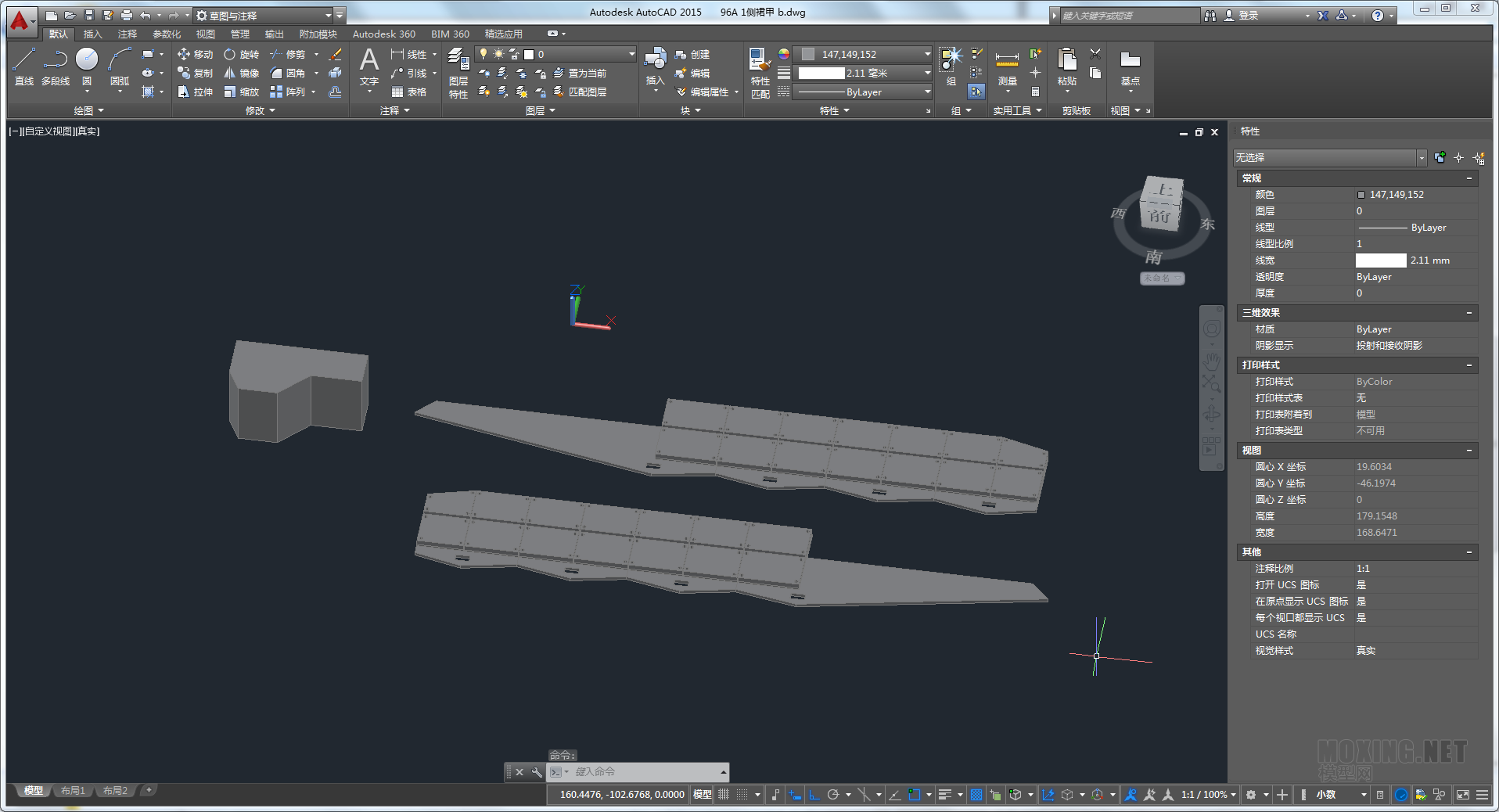Image resolution: width=1499 pixels, height=812 pixels.
Task: Open the 参数化 ribbon tab
Action: pos(167,34)
